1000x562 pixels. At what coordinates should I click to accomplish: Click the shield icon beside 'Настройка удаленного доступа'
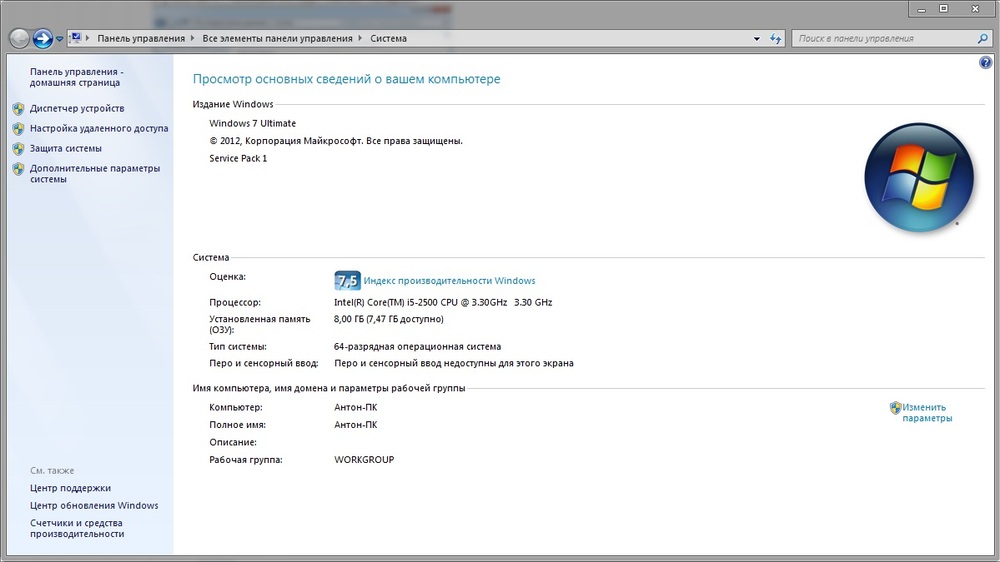pyautogui.click(x=18, y=128)
